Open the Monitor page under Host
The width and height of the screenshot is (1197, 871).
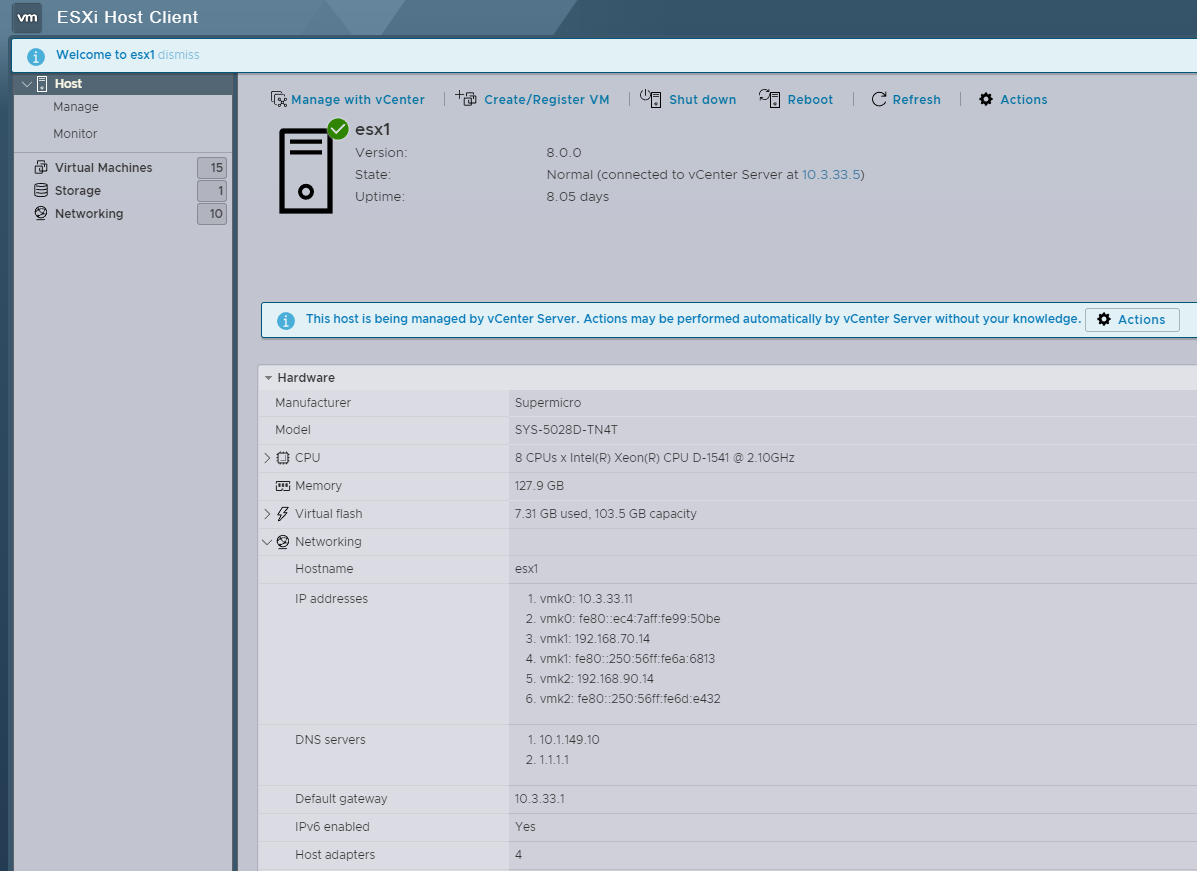pos(75,134)
